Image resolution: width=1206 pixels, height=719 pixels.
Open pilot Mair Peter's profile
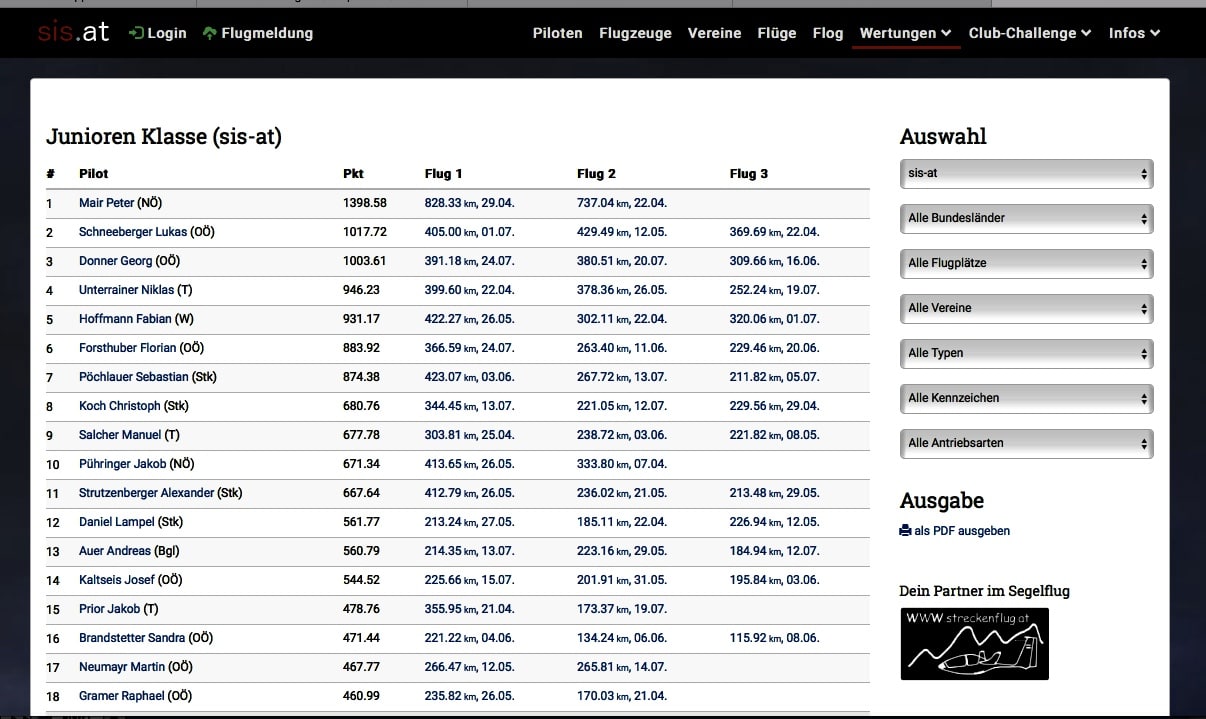[106, 203]
